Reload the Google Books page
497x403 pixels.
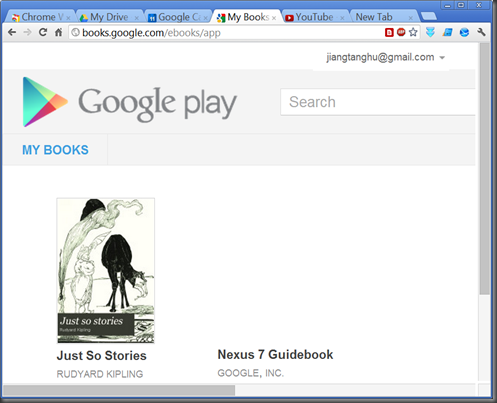point(43,32)
